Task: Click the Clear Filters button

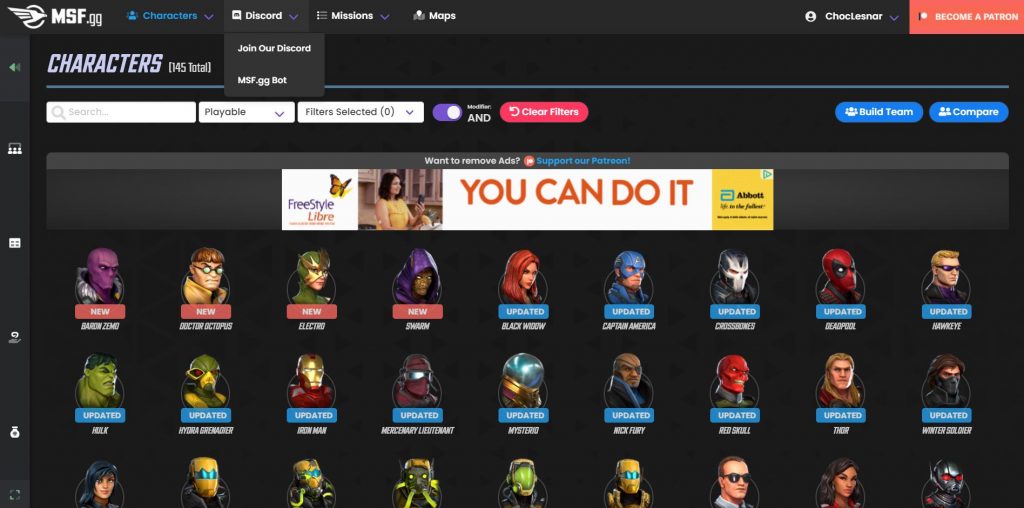Action: pos(544,112)
